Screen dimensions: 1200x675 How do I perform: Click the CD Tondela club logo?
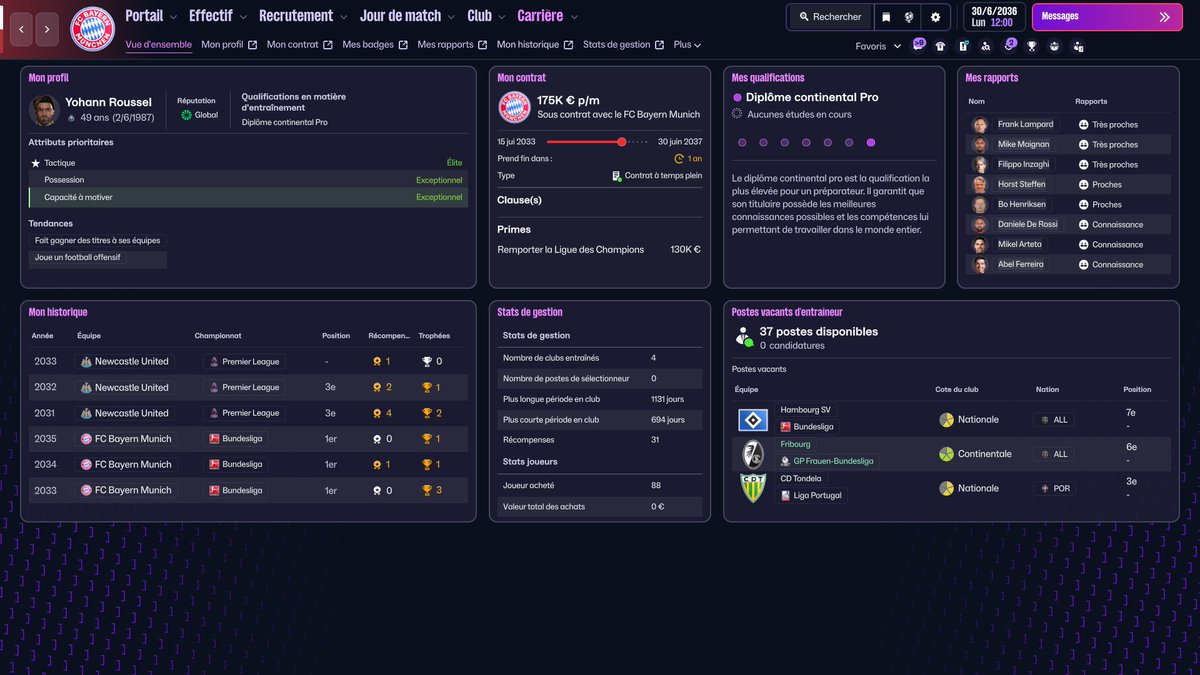(x=752, y=488)
